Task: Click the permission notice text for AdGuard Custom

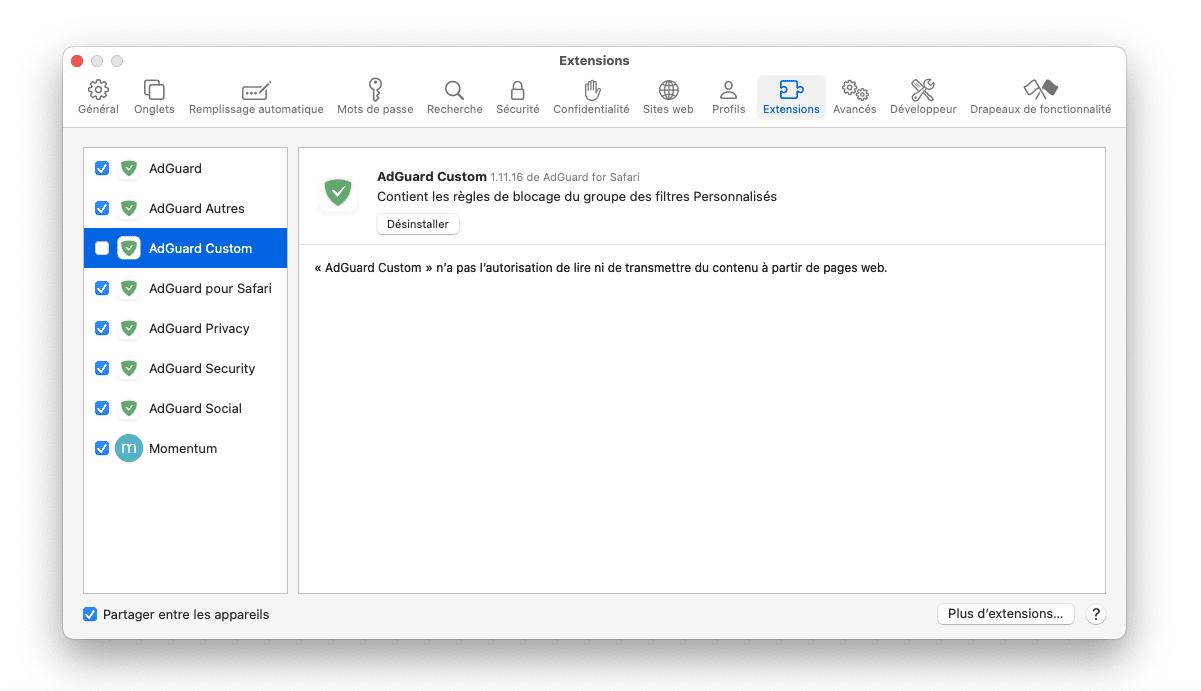Action: tap(600, 268)
